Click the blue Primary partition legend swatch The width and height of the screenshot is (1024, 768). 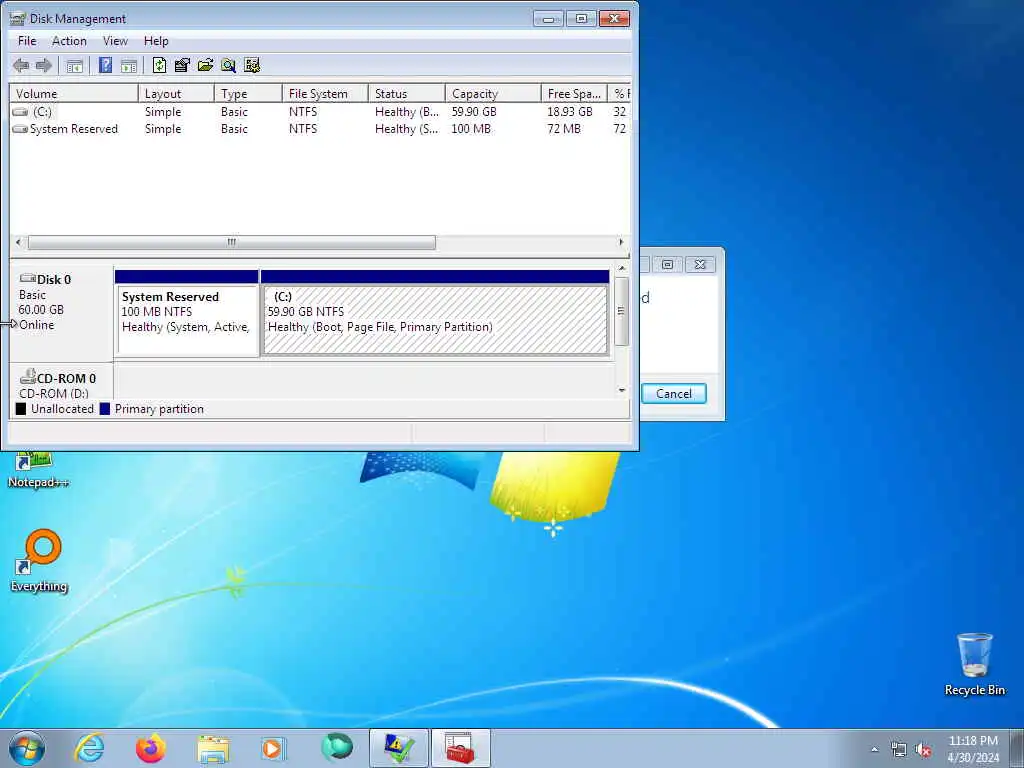click(104, 409)
